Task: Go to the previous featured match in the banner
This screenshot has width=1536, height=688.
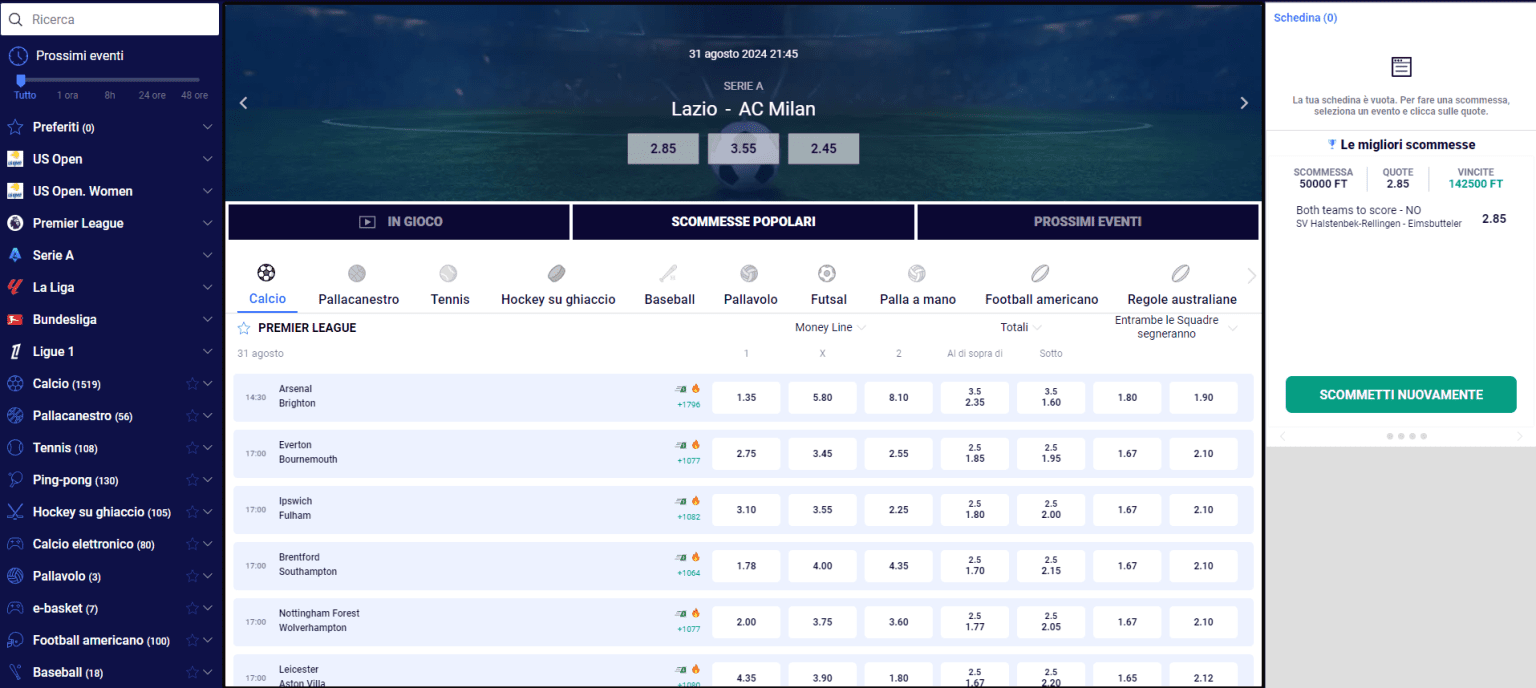Action: coord(243,102)
